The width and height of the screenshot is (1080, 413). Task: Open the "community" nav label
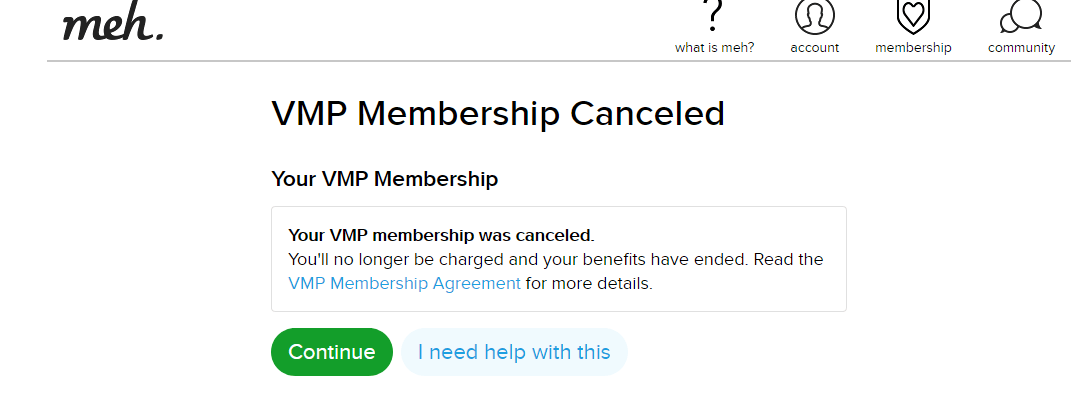pos(1021,47)
